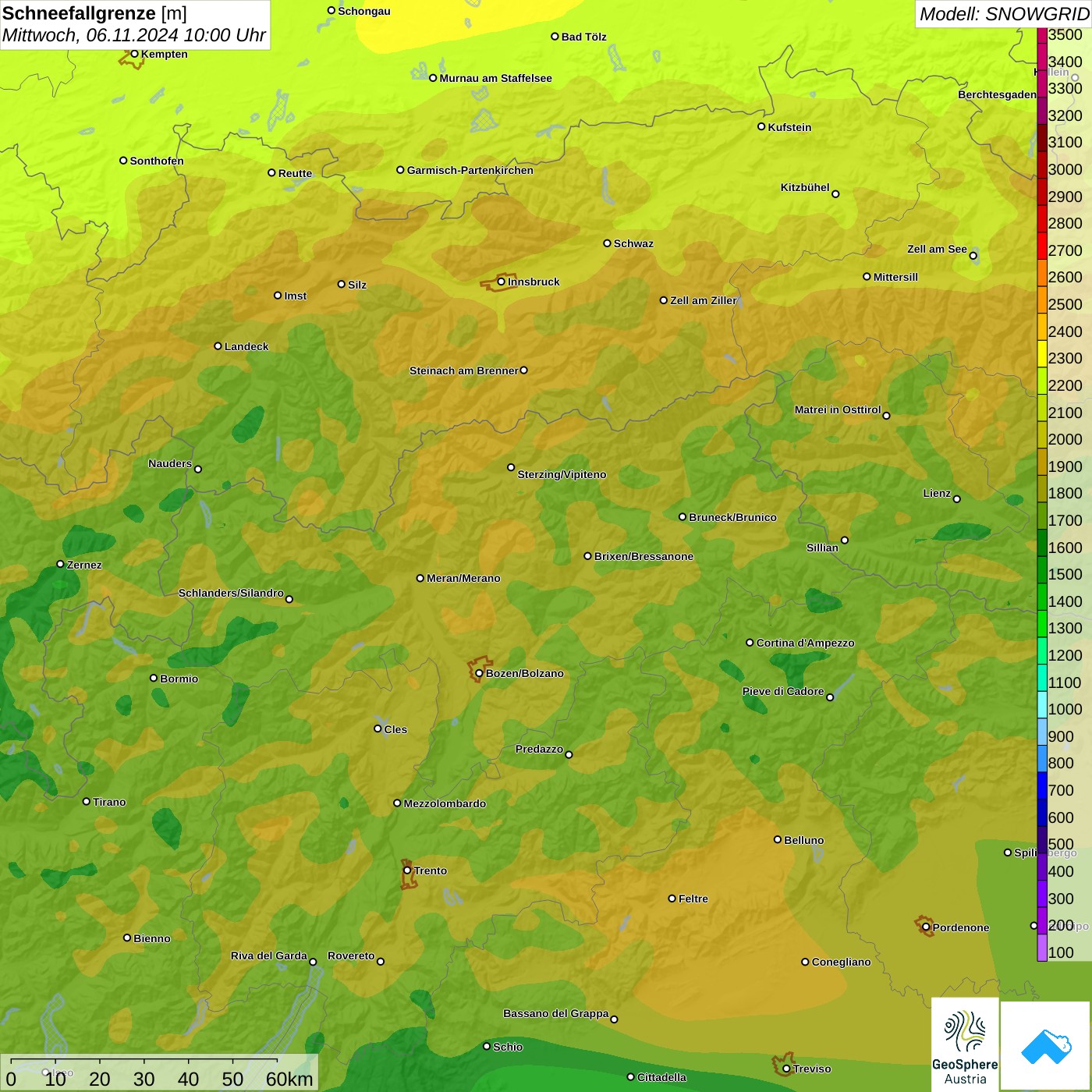Click the legend value "2000"

[1065, 439]
